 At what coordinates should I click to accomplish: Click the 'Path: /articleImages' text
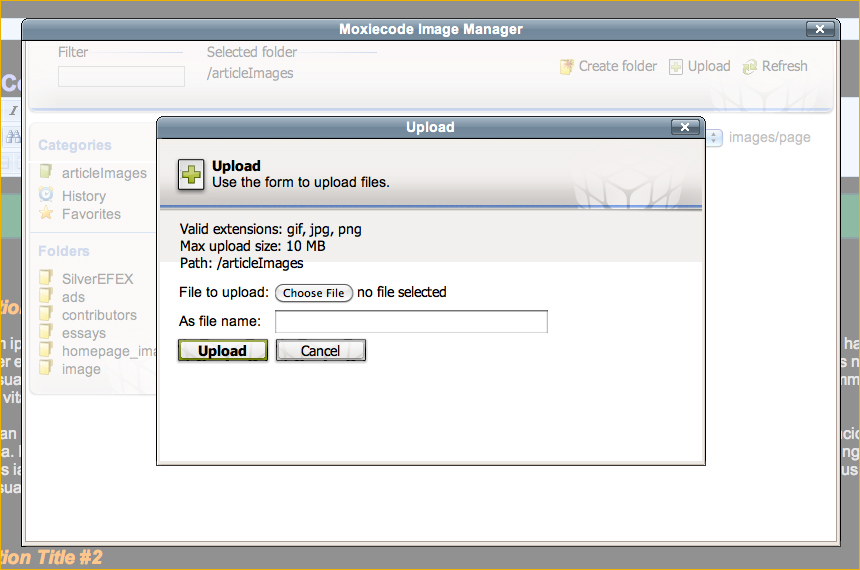click(x=241, y=263)
